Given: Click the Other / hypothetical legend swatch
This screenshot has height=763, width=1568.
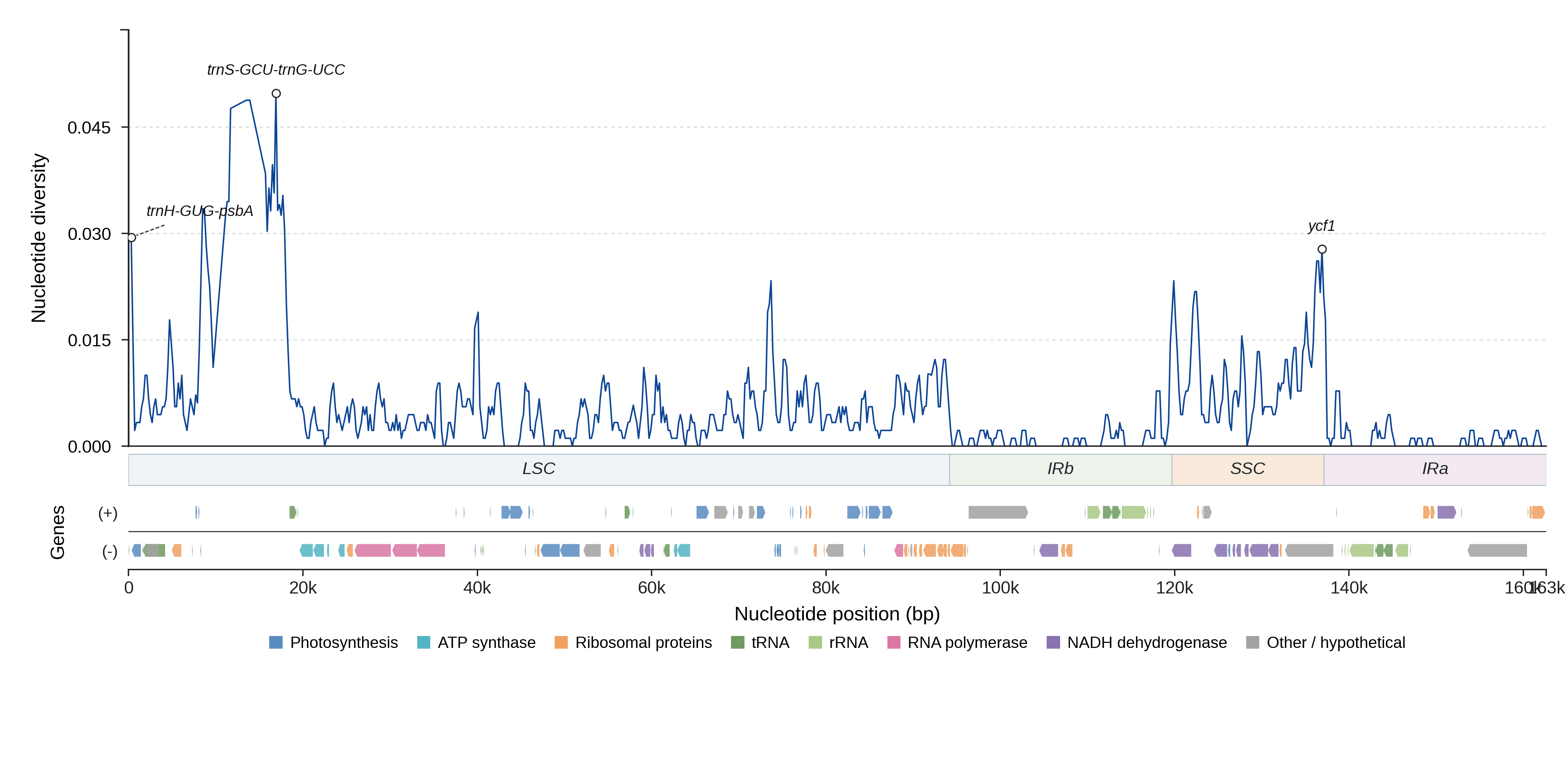Looking at the screenshot, I should tap(1253, 642).
